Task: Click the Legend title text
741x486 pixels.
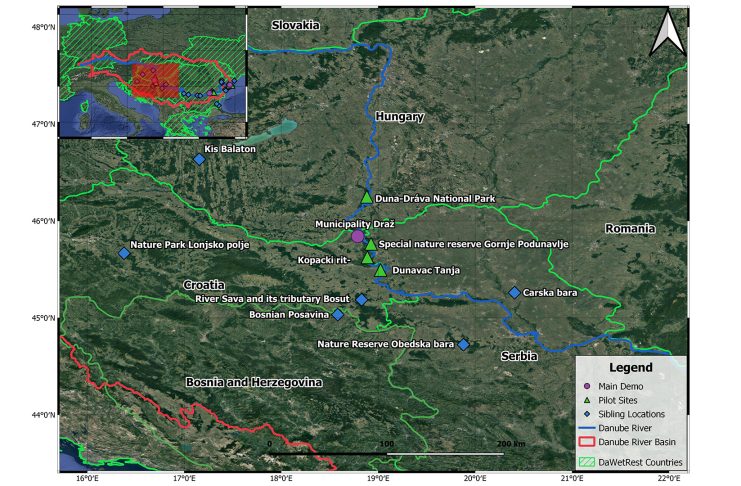Action: [630, 368]
